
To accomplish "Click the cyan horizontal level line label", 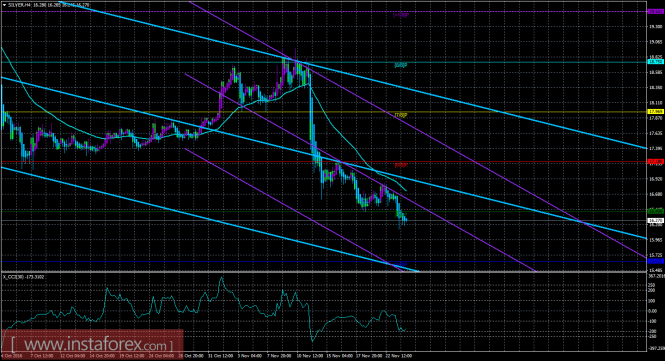I will [x=401, y=65].
